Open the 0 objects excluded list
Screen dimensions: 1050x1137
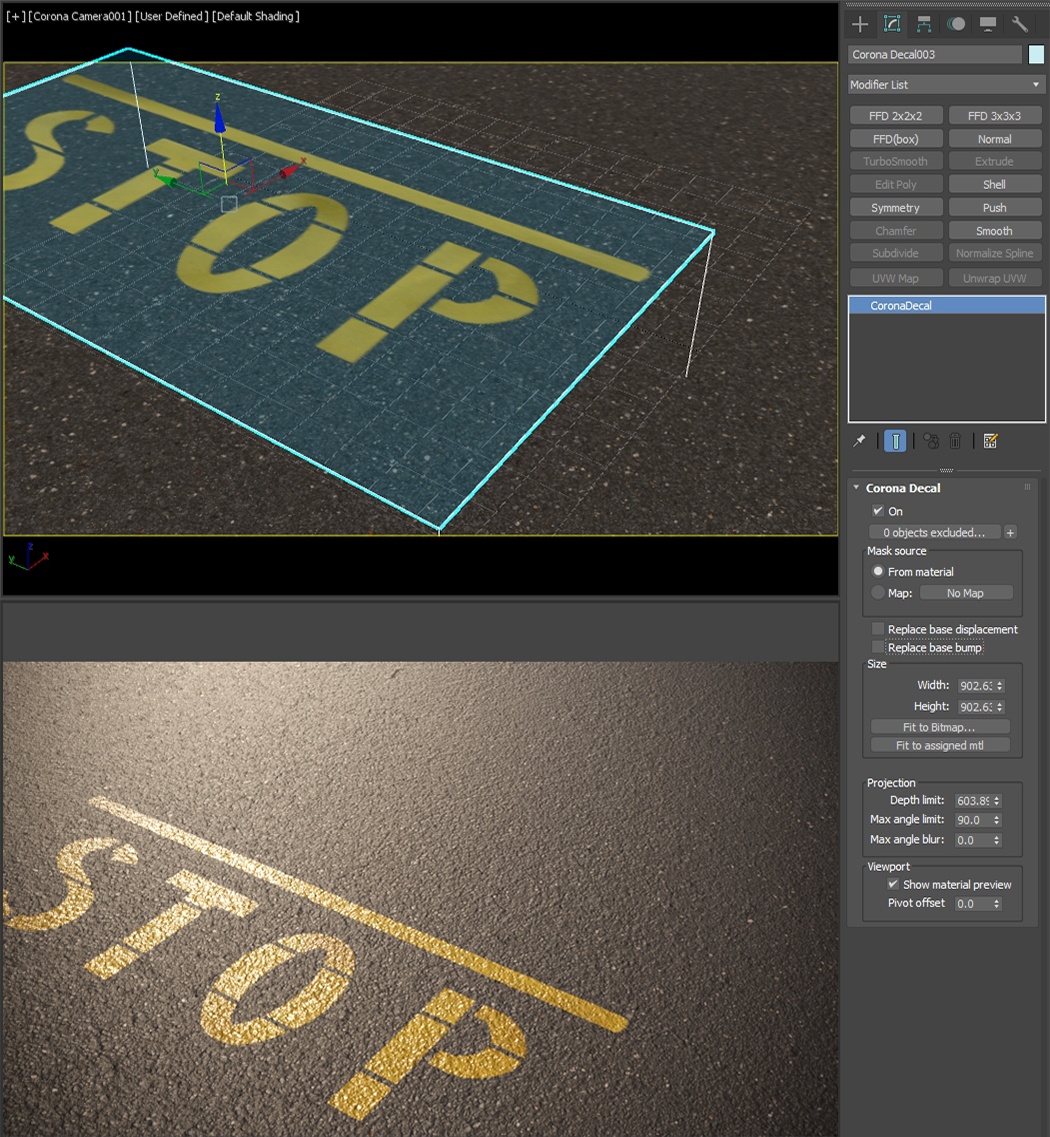click(934, 532)
